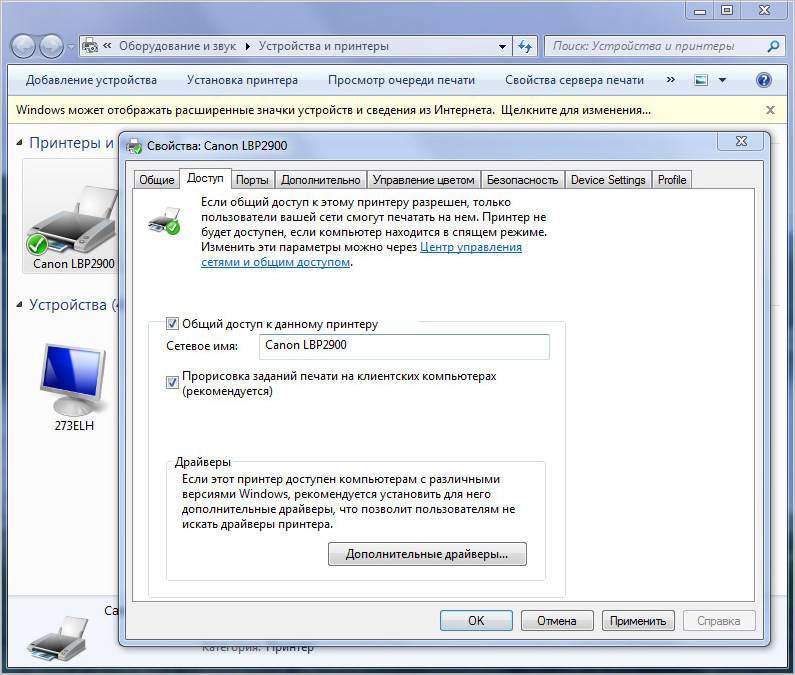Select the Доступ tab
Image resolution: width=795 pixels, height=675 pixels.
click(x=205, y=179)
